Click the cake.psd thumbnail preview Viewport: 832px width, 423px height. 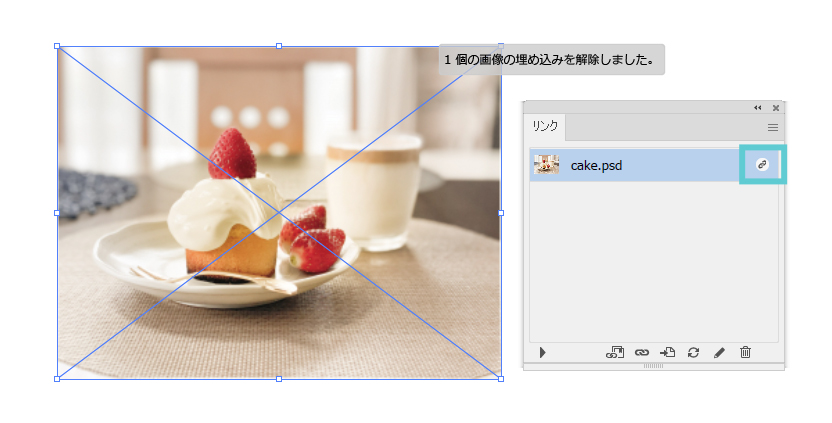(547, 165)
